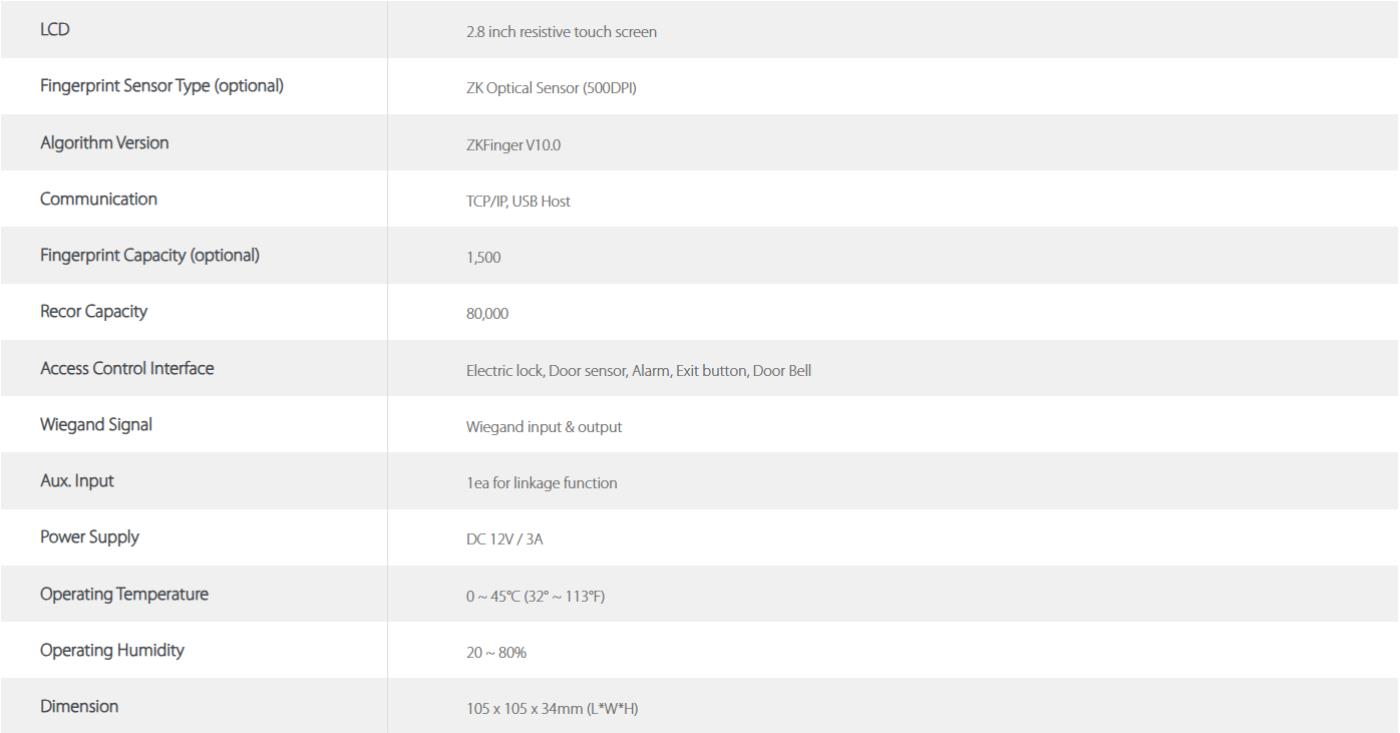Click the Algorithm Version label
This screenshot has height=733, width=1400.
click(104, 143)
